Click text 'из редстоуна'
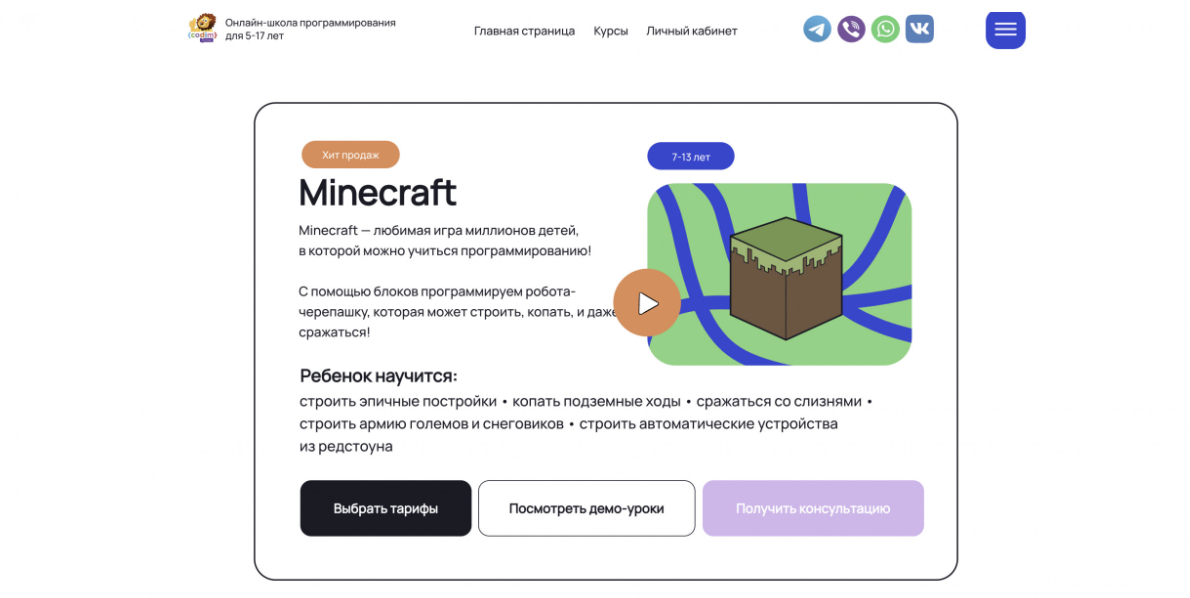This screenshot has width=1190, height=598. pyautogui.click(x=346, y=446)
